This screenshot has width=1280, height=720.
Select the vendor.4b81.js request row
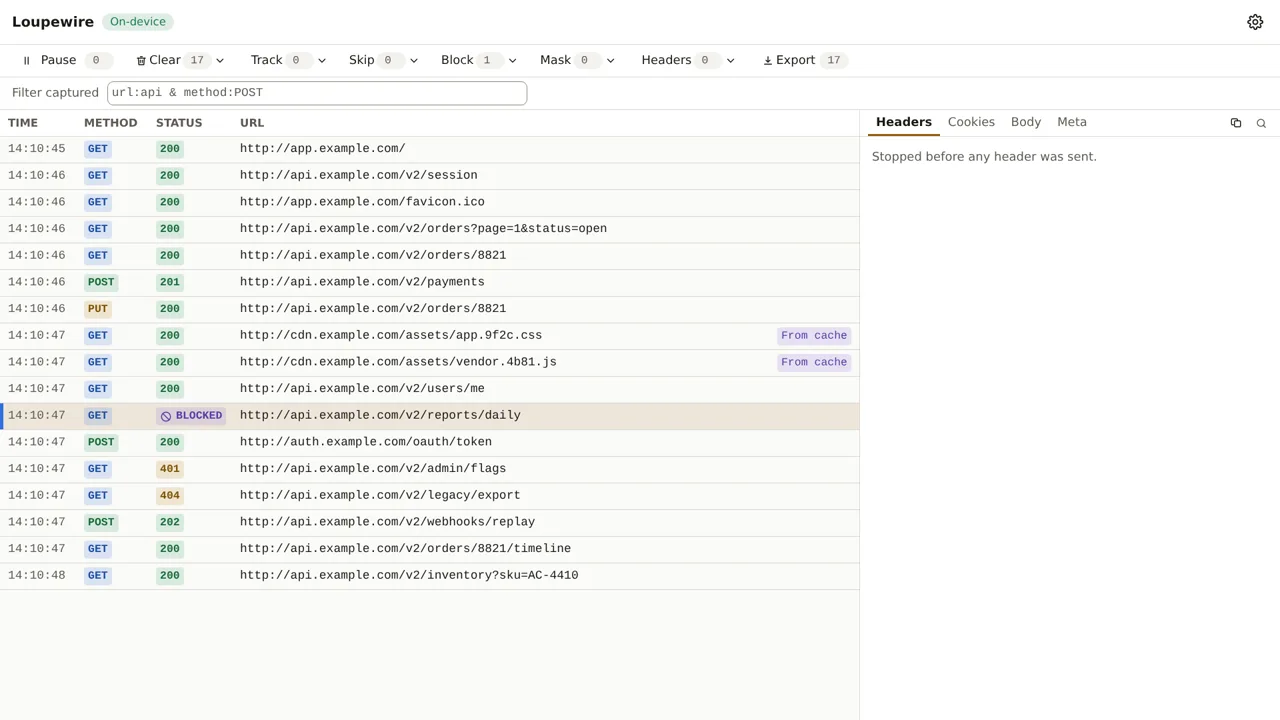pos(430,362)
